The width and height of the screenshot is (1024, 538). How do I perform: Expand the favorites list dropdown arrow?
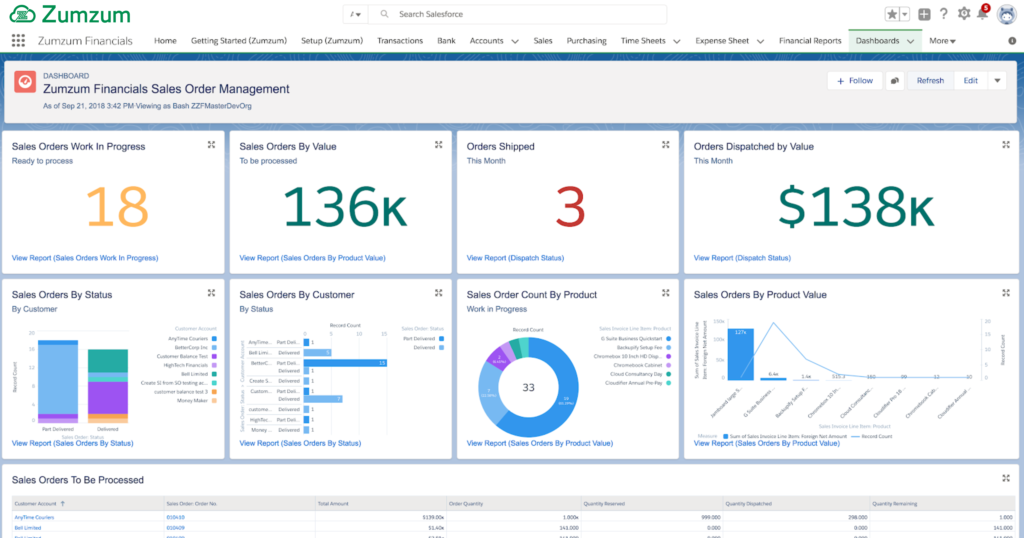[904, 14]
